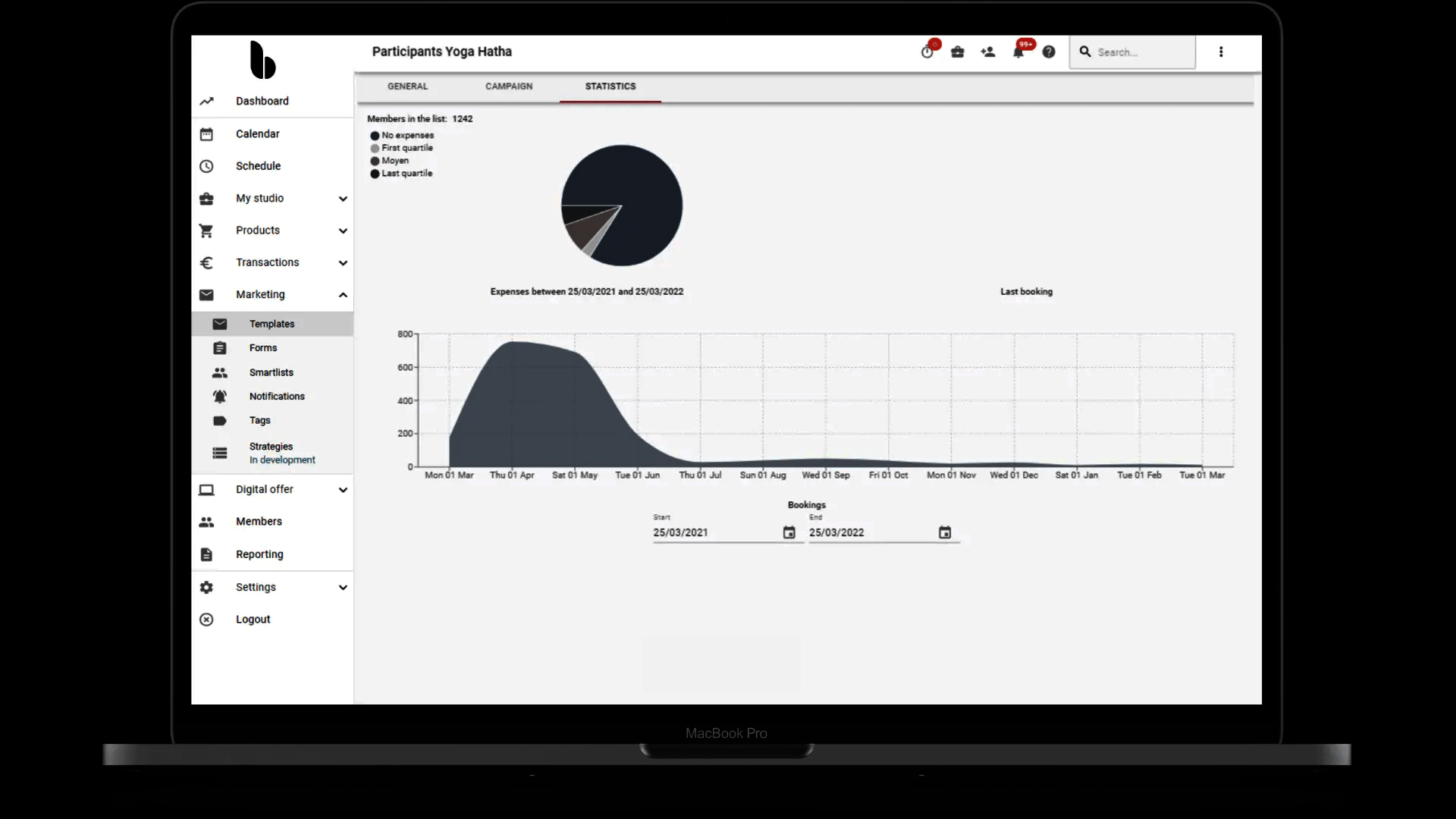1456x819 pixels.
Task: Open the add member person icon
Action: click(988, 52)
